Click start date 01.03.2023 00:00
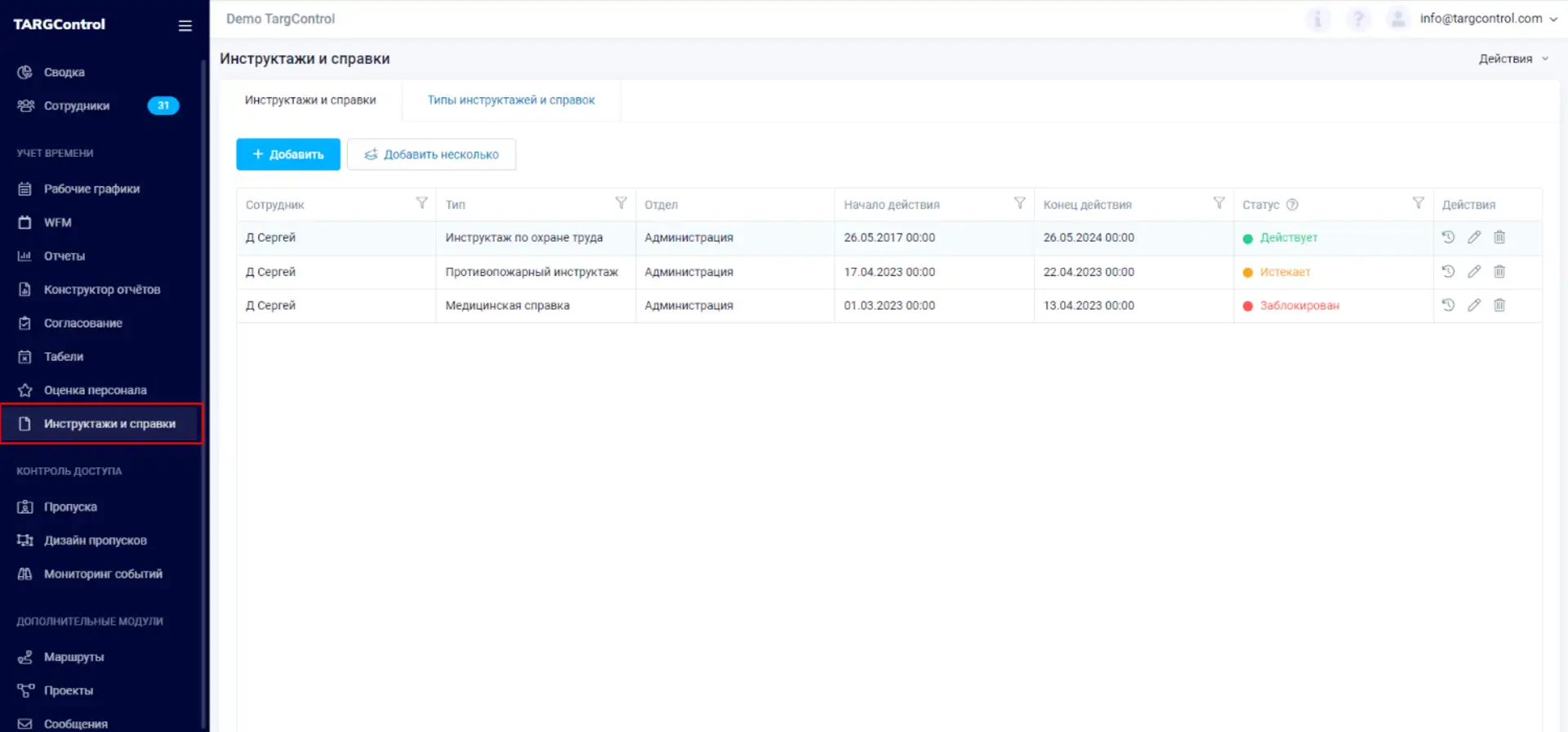Viewport: 1568px width, 732px height. (889, 306)
